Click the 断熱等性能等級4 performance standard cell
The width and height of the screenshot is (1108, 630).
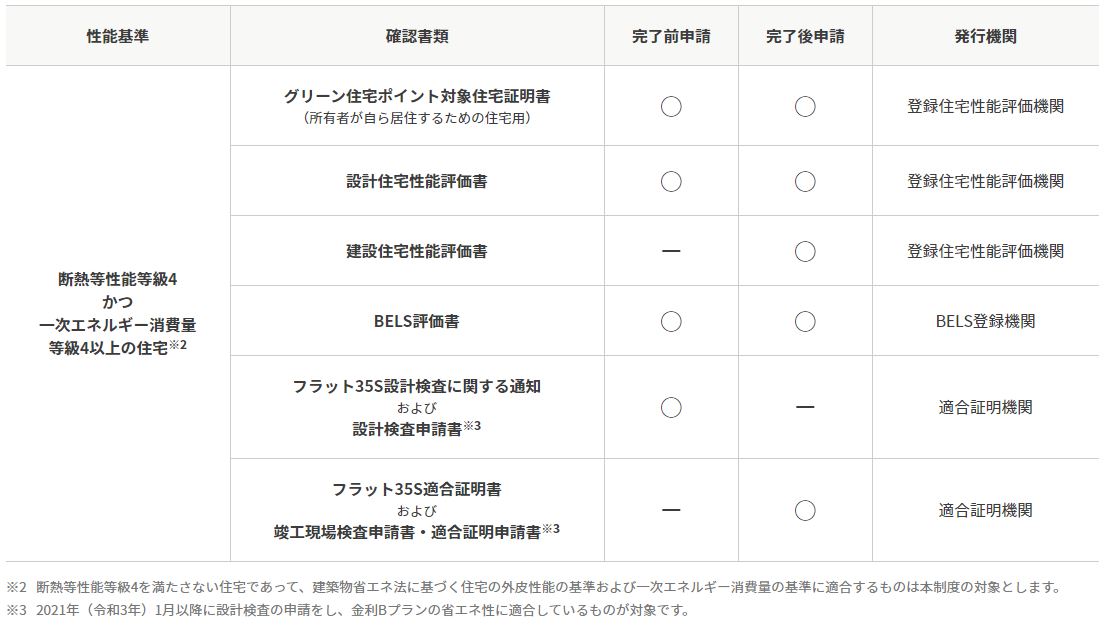point(118,313)
